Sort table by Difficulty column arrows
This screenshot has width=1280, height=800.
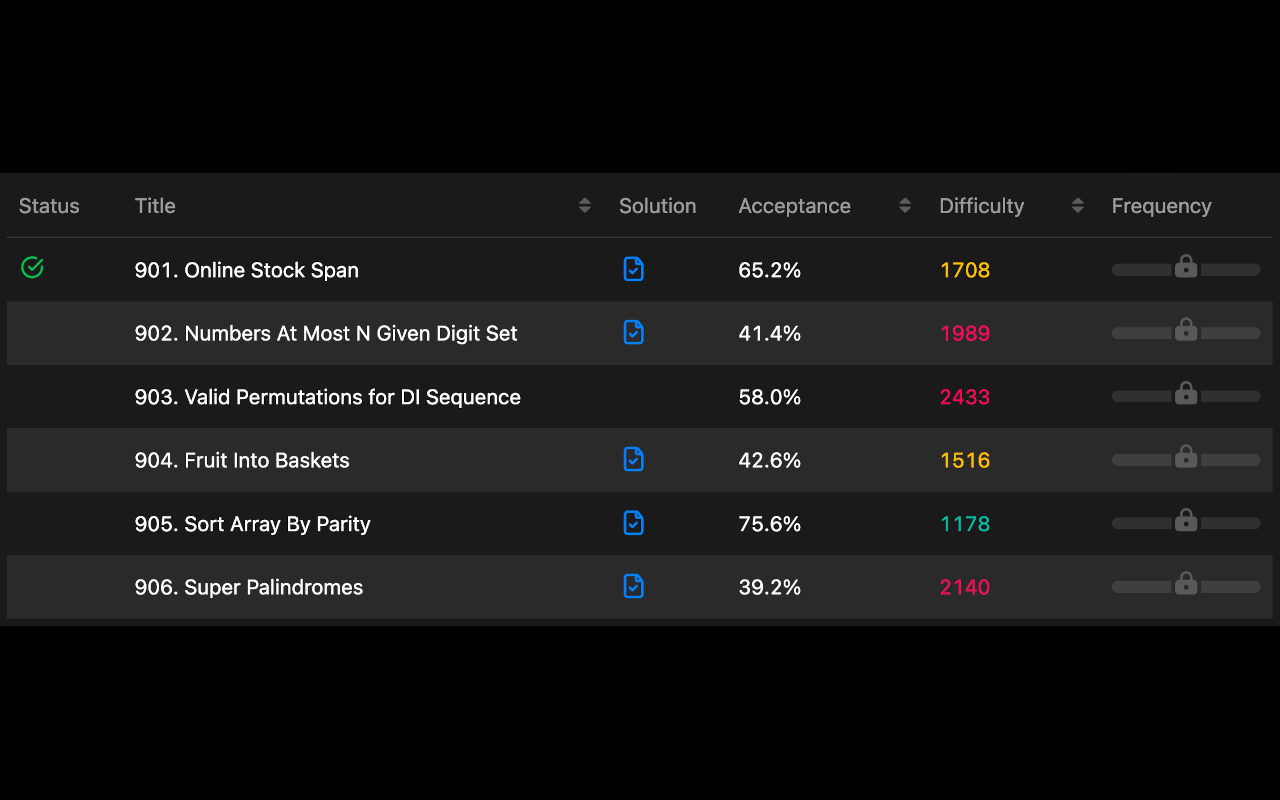point(1078,206)
